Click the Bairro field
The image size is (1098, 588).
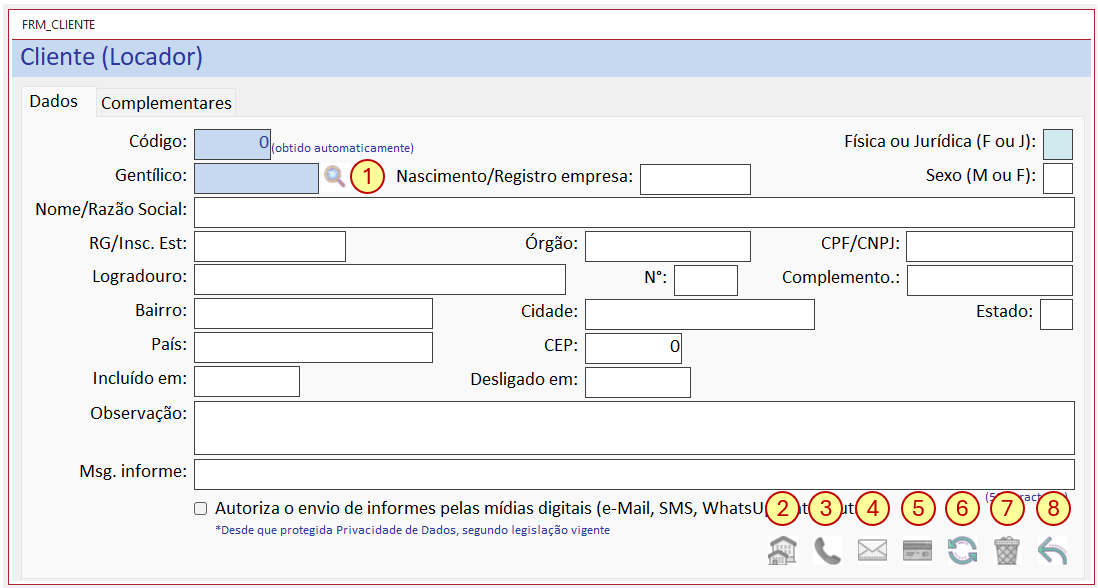tap(313, 314)
